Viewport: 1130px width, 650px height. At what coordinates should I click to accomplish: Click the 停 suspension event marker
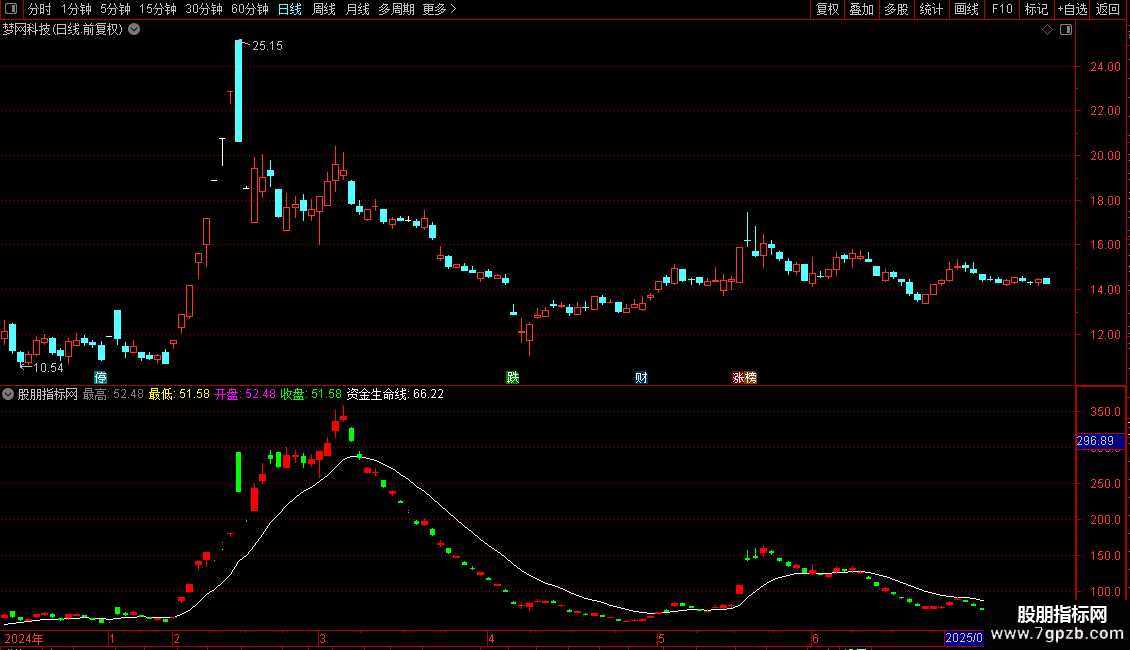point(101,378)
